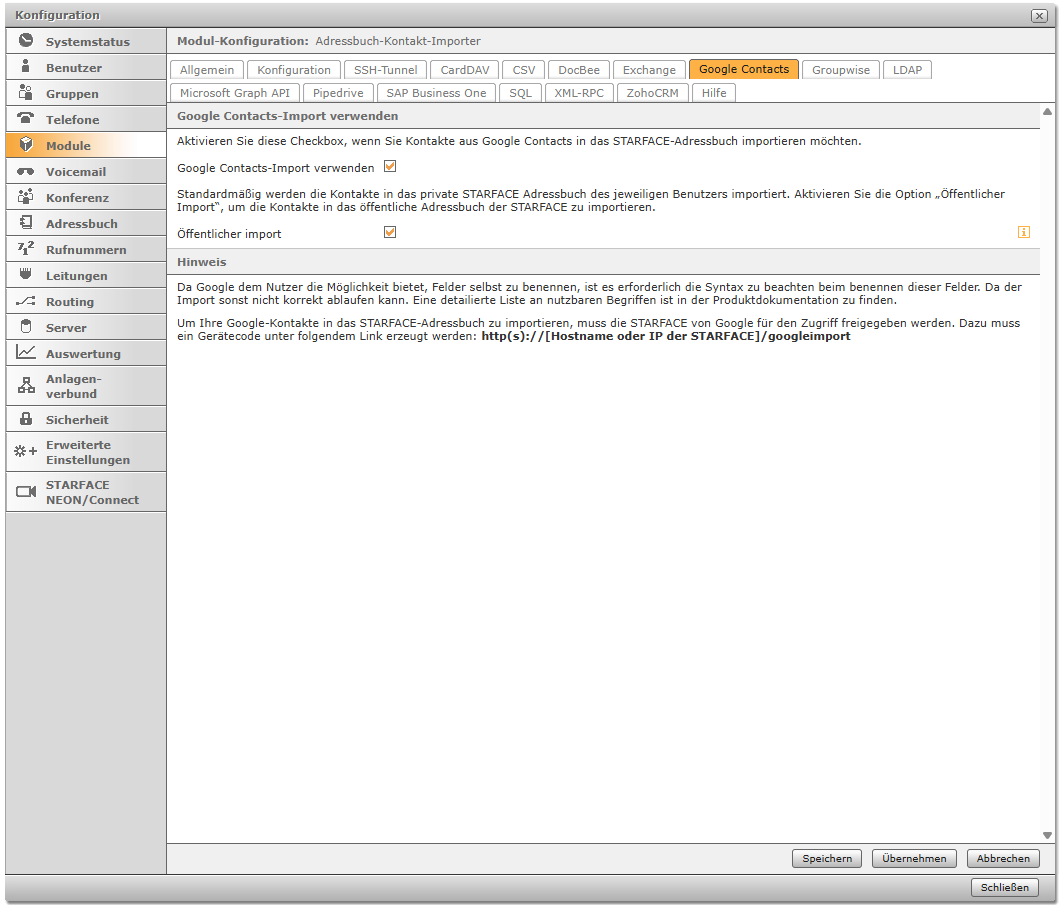Open the Microsoft Graph API tab
The height and width of the screenshot is (910, 1064).
[x=234, y=93]
